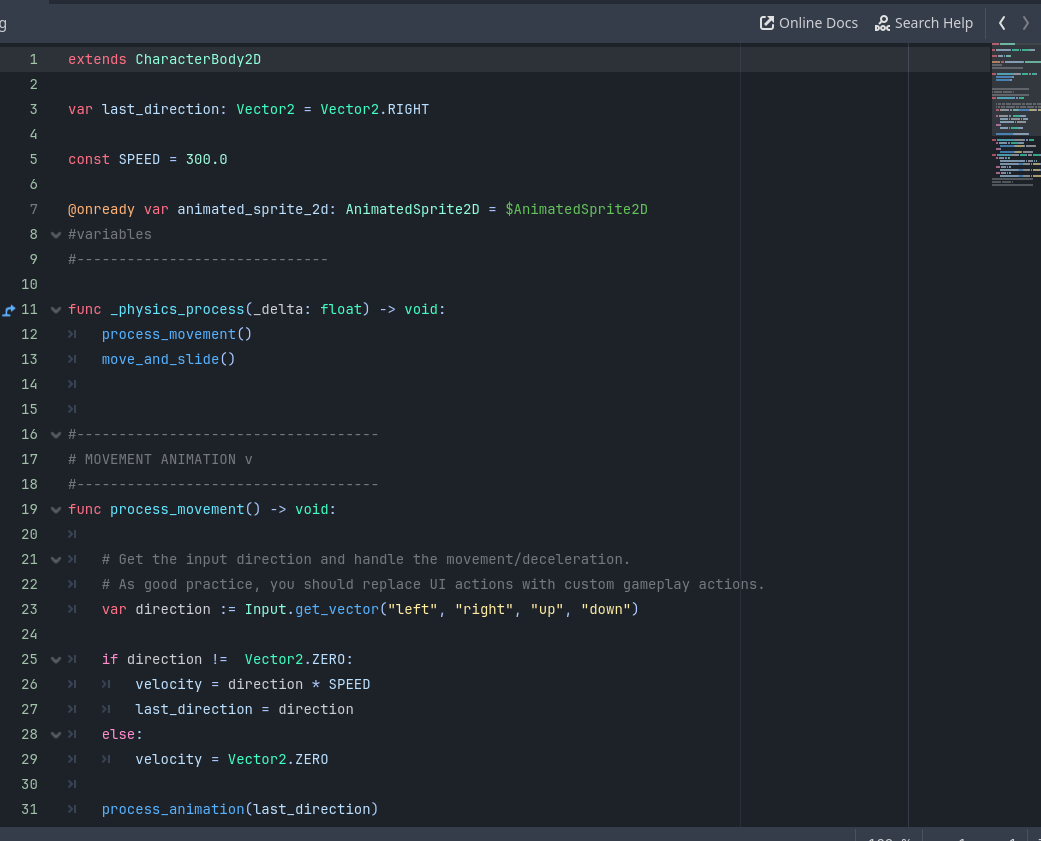Click the "down" string argument

(x=605, y=609)
